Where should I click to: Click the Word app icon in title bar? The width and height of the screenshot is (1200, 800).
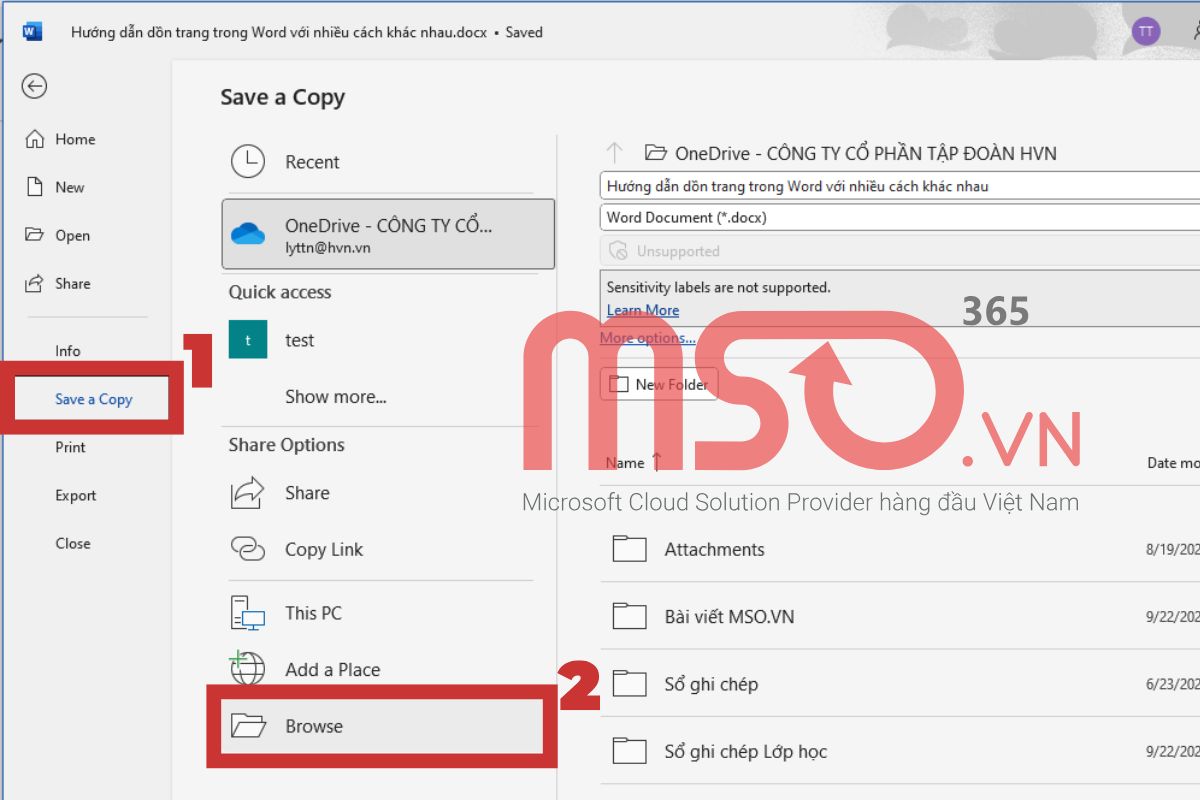coord(32,32)
